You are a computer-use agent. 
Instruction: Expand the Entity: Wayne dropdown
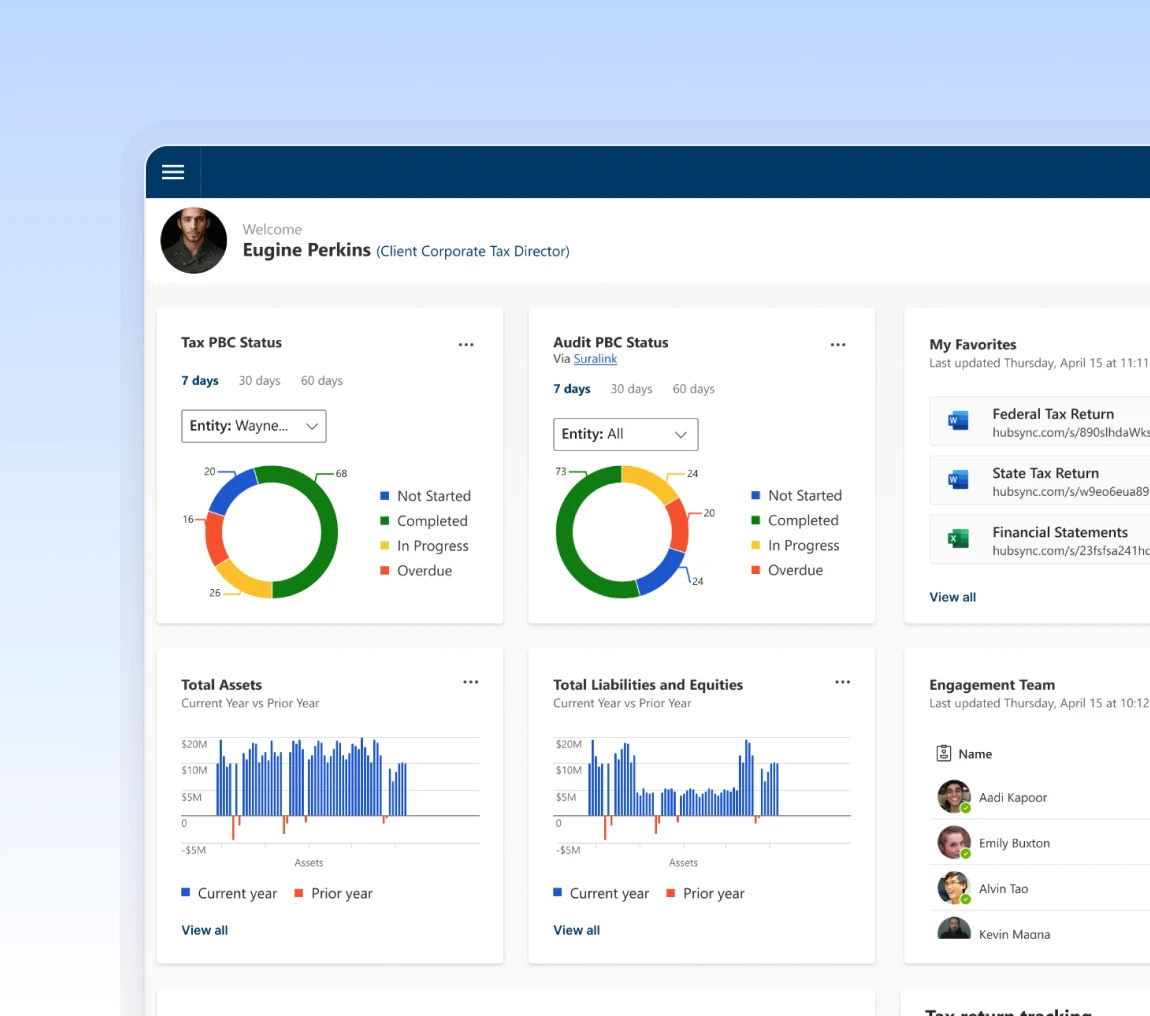point(254,426)
